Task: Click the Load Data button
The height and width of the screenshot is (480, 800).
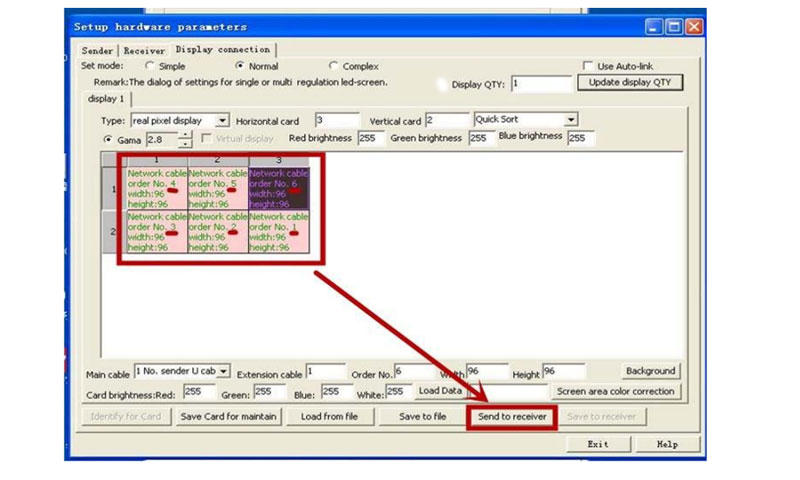Action: [x=440, y=391]
